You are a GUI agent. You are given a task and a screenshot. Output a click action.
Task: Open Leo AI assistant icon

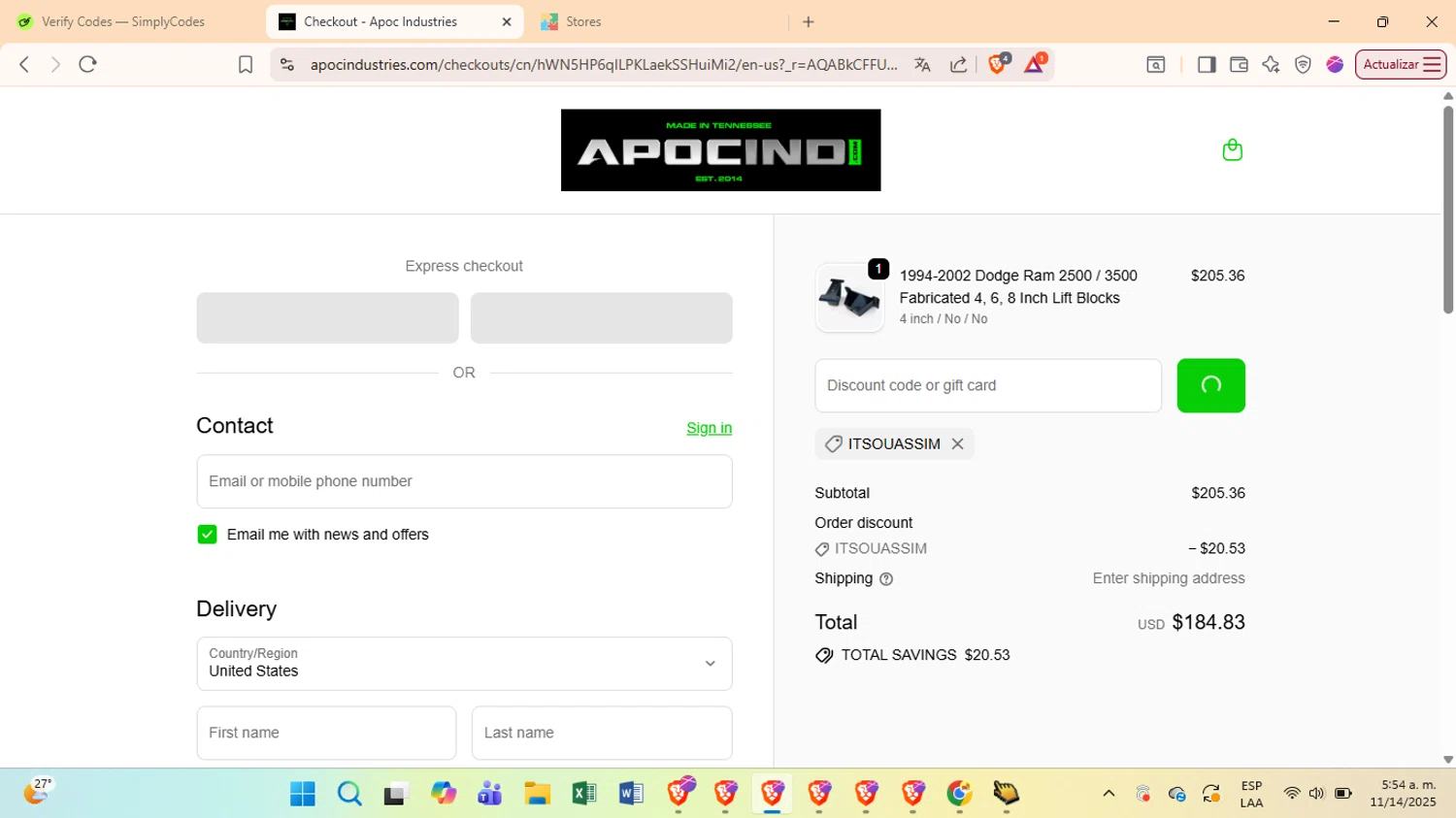click(1271, 64)
